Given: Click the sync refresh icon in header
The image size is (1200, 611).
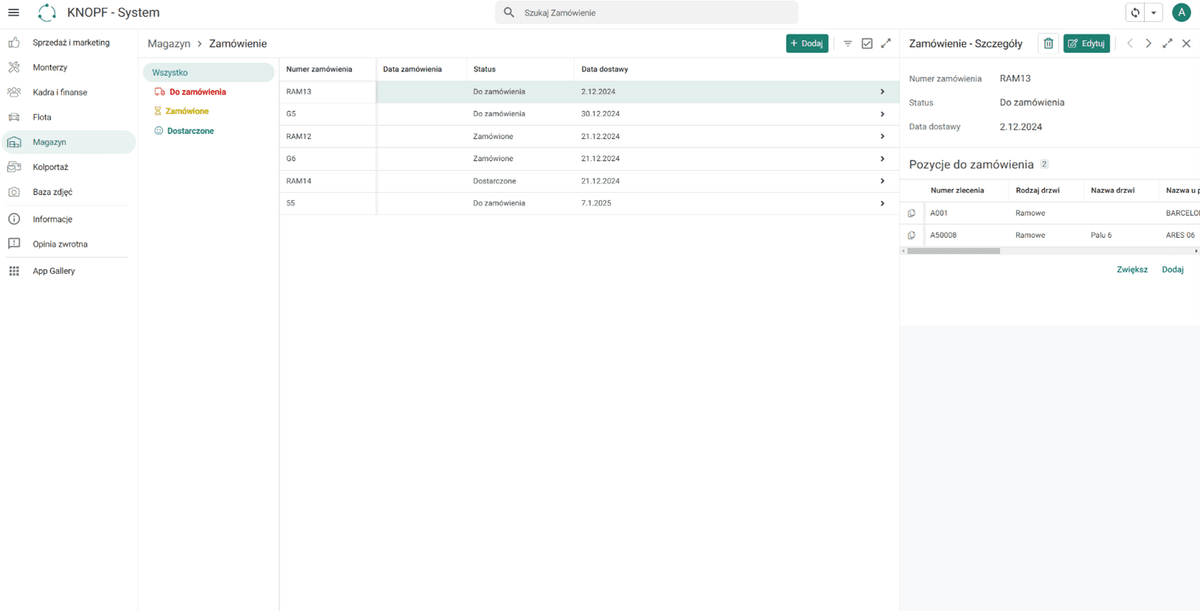Looking at the screenshot, I should pos(1135,12).
